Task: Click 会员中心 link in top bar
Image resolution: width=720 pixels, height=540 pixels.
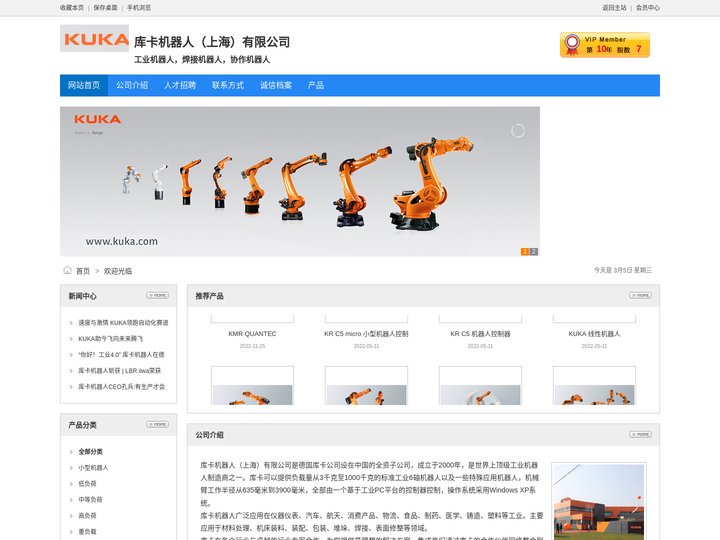Action: point(648,8)
